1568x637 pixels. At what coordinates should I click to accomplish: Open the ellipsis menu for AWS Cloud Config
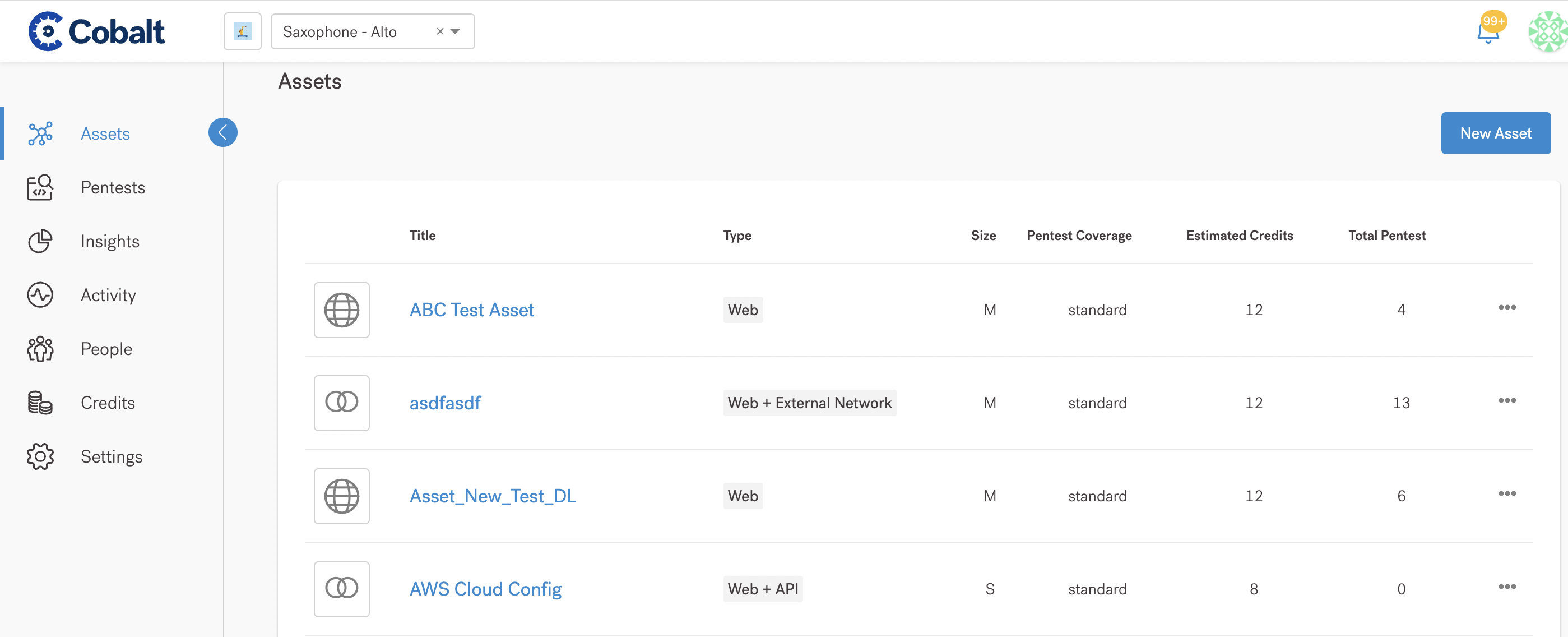pyautogui.click(x=1506, y=587)
